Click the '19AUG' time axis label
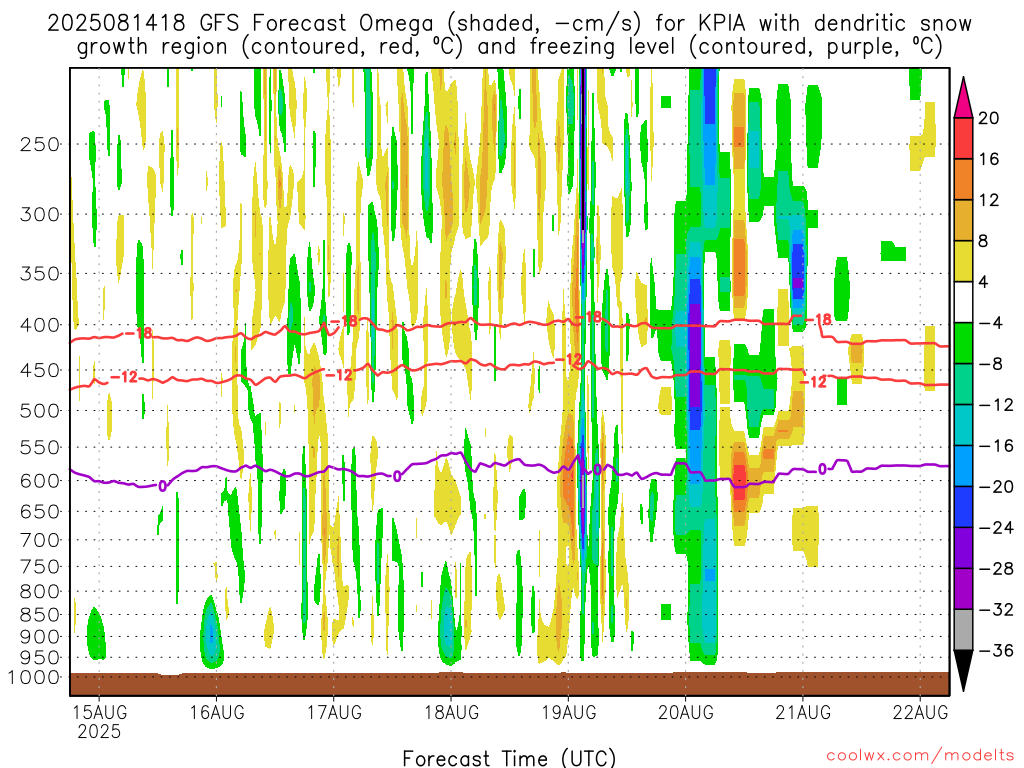Viewport: 1024px width, 768px height. point(569,712)
